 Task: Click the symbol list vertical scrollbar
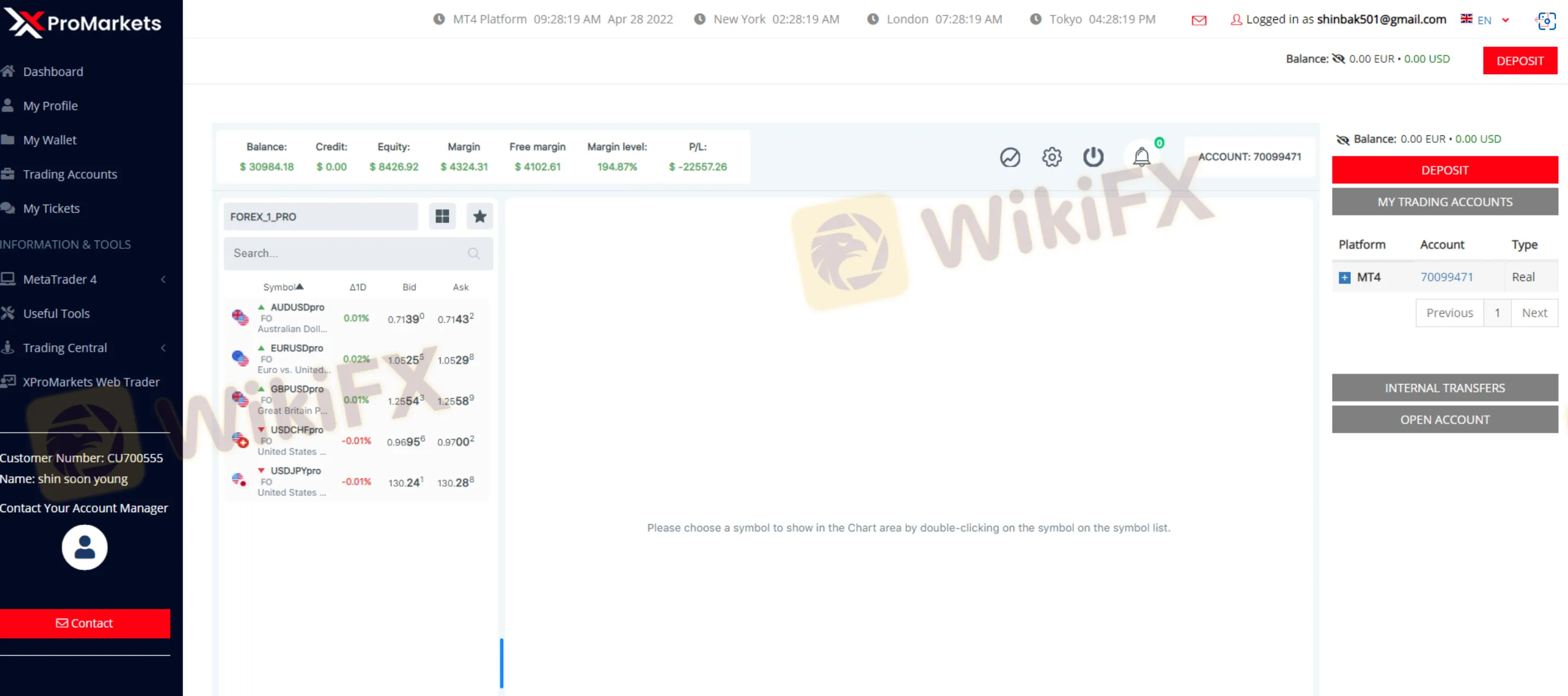point(501,663)
